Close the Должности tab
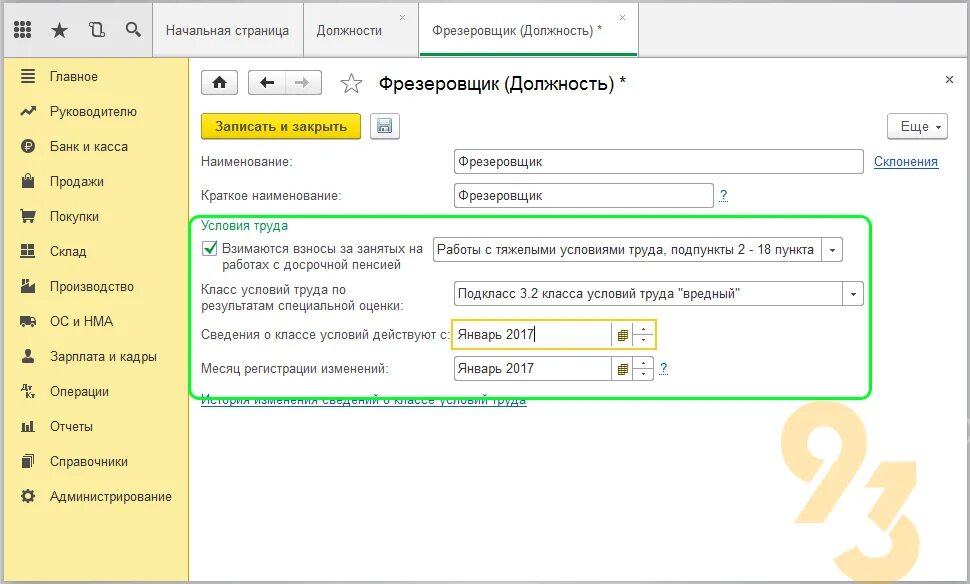Screen dimensions: 970x584 403,17
